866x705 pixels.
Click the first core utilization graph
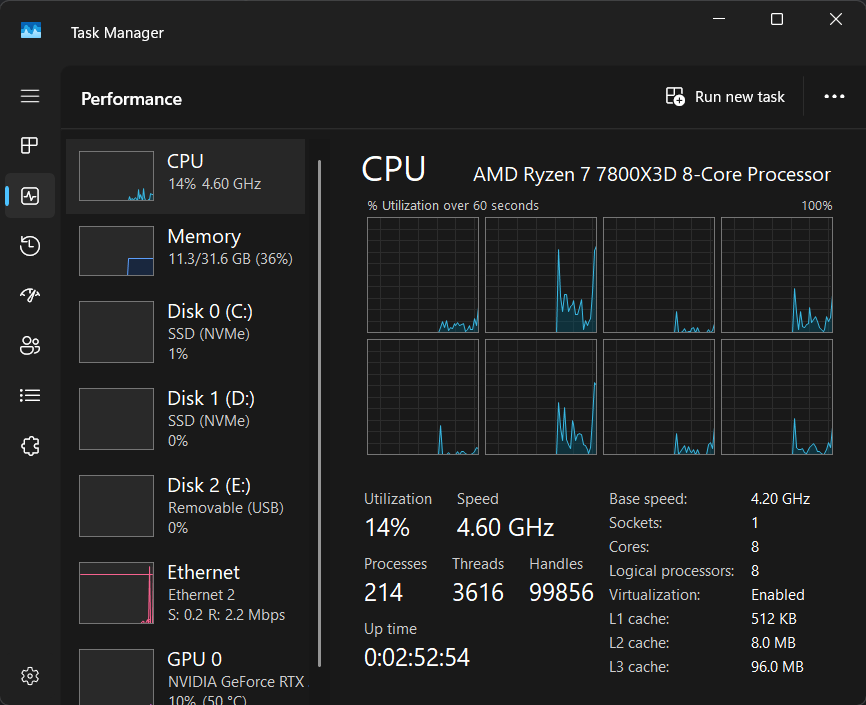423,275
